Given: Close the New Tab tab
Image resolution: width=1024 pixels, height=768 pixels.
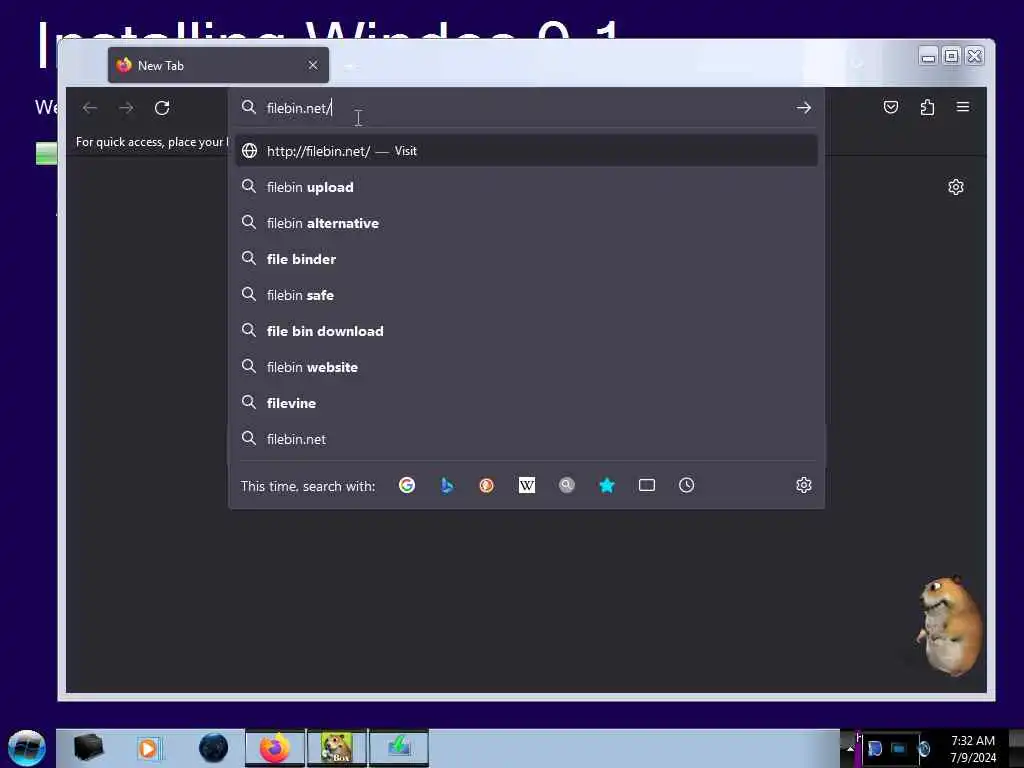Looking at the screenshot, I should click(313, 65).
